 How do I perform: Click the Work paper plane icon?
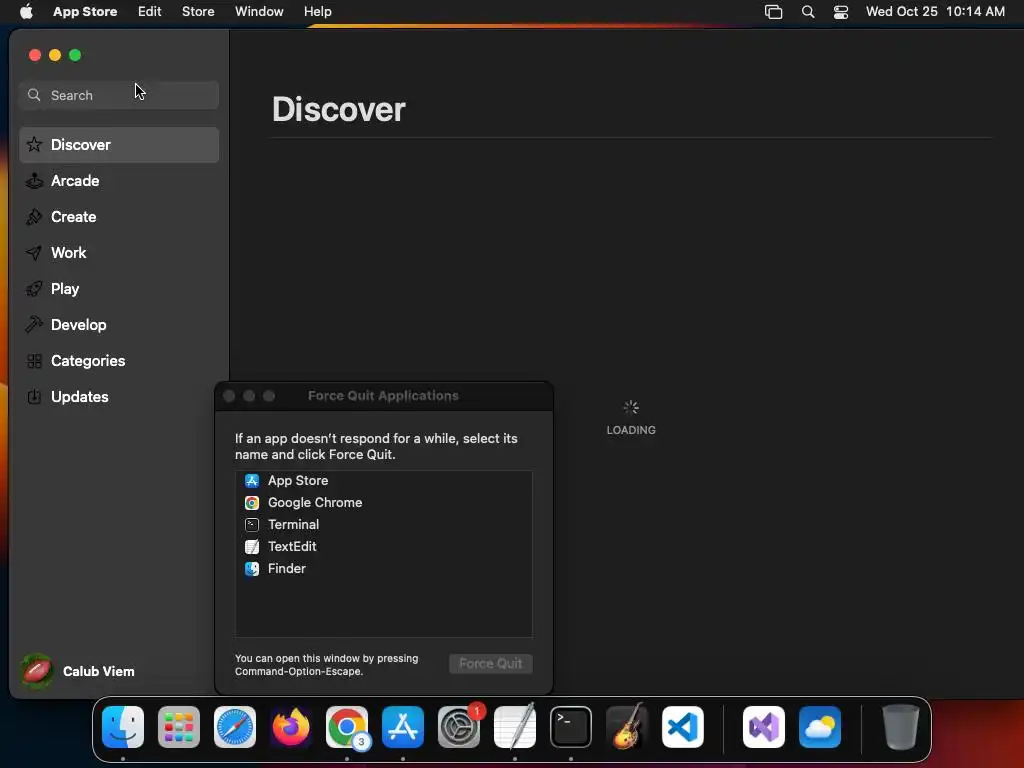(x=34, y=252)
